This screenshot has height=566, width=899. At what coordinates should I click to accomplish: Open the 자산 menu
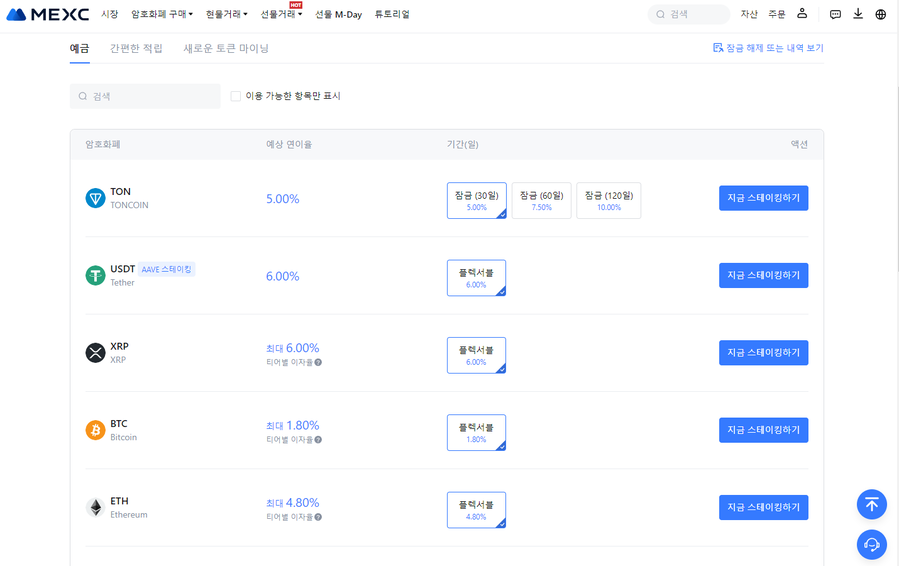(x=749, y=14)
